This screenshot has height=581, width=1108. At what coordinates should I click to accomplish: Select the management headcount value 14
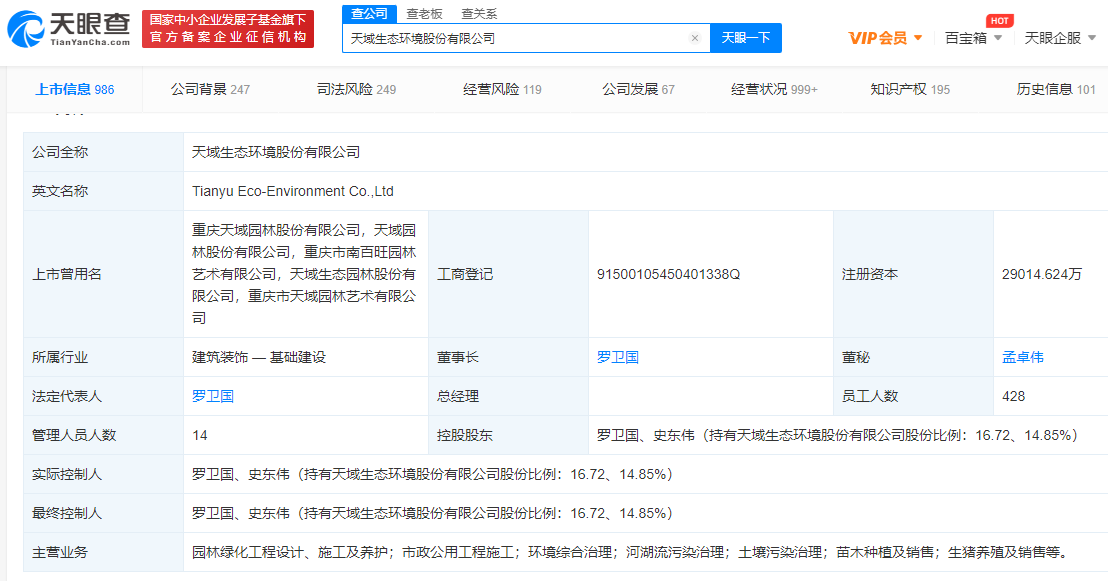pos(200,435)
